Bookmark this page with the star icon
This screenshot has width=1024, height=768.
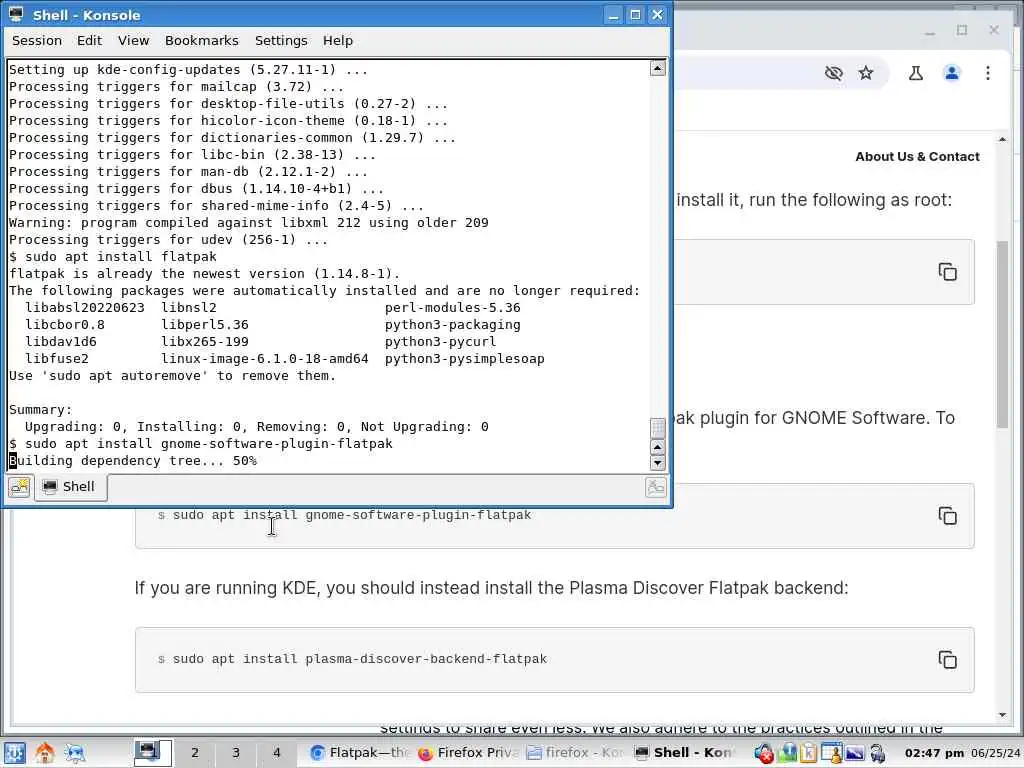point(866,73)
